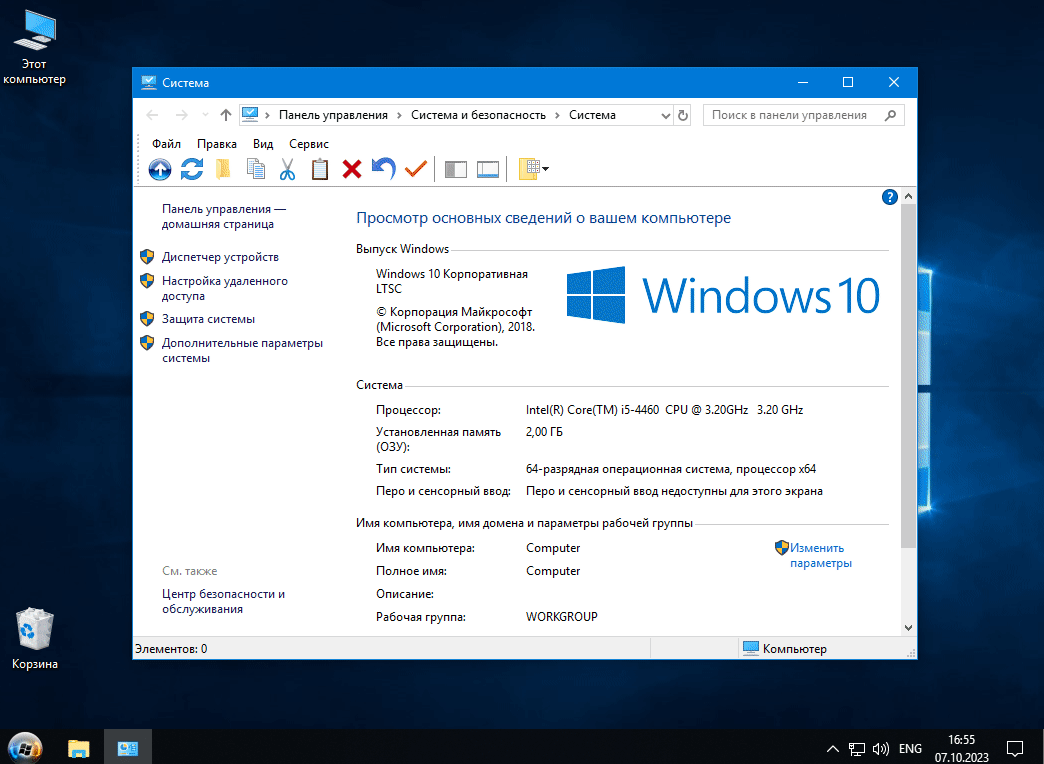Screen dimensions: 1044x764
Task: Open Настройка удаленного доступа link
Action: (x=225, y=288)
